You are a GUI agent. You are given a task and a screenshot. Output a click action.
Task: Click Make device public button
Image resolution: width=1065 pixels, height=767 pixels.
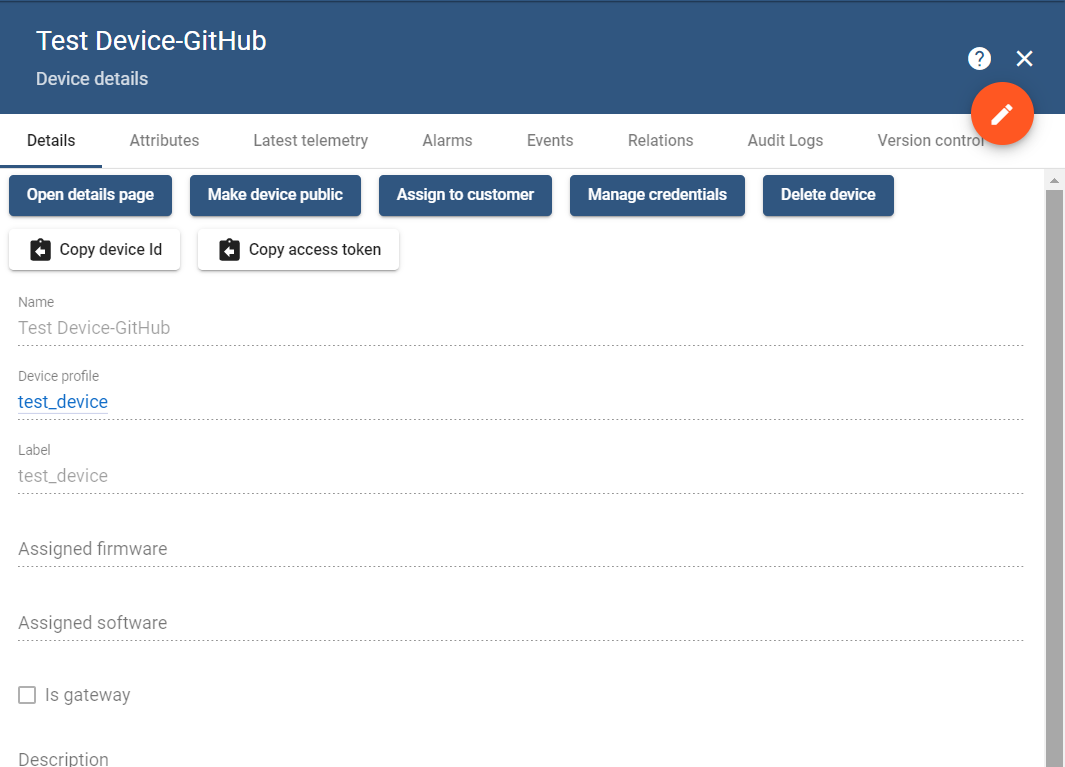(275, 195)
